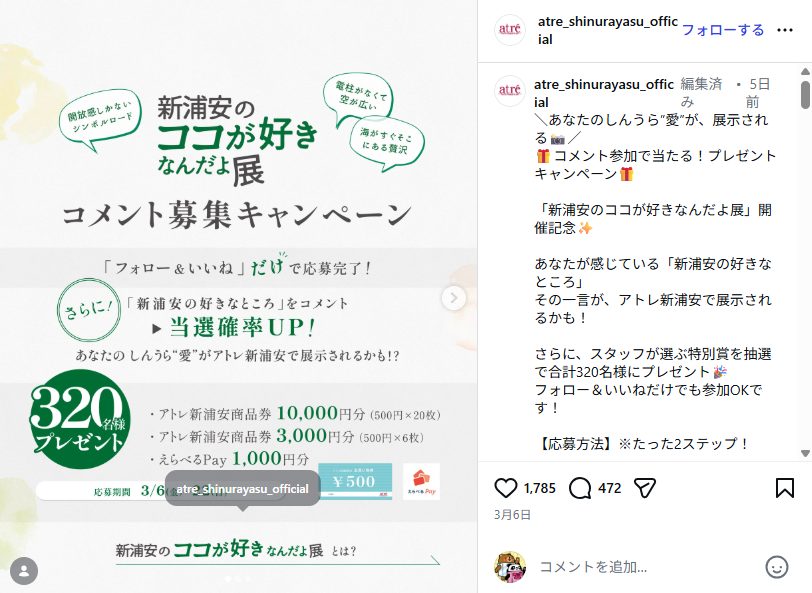
Task: Open comments via speech bubble icon
Action: click(x=579, y=488)
